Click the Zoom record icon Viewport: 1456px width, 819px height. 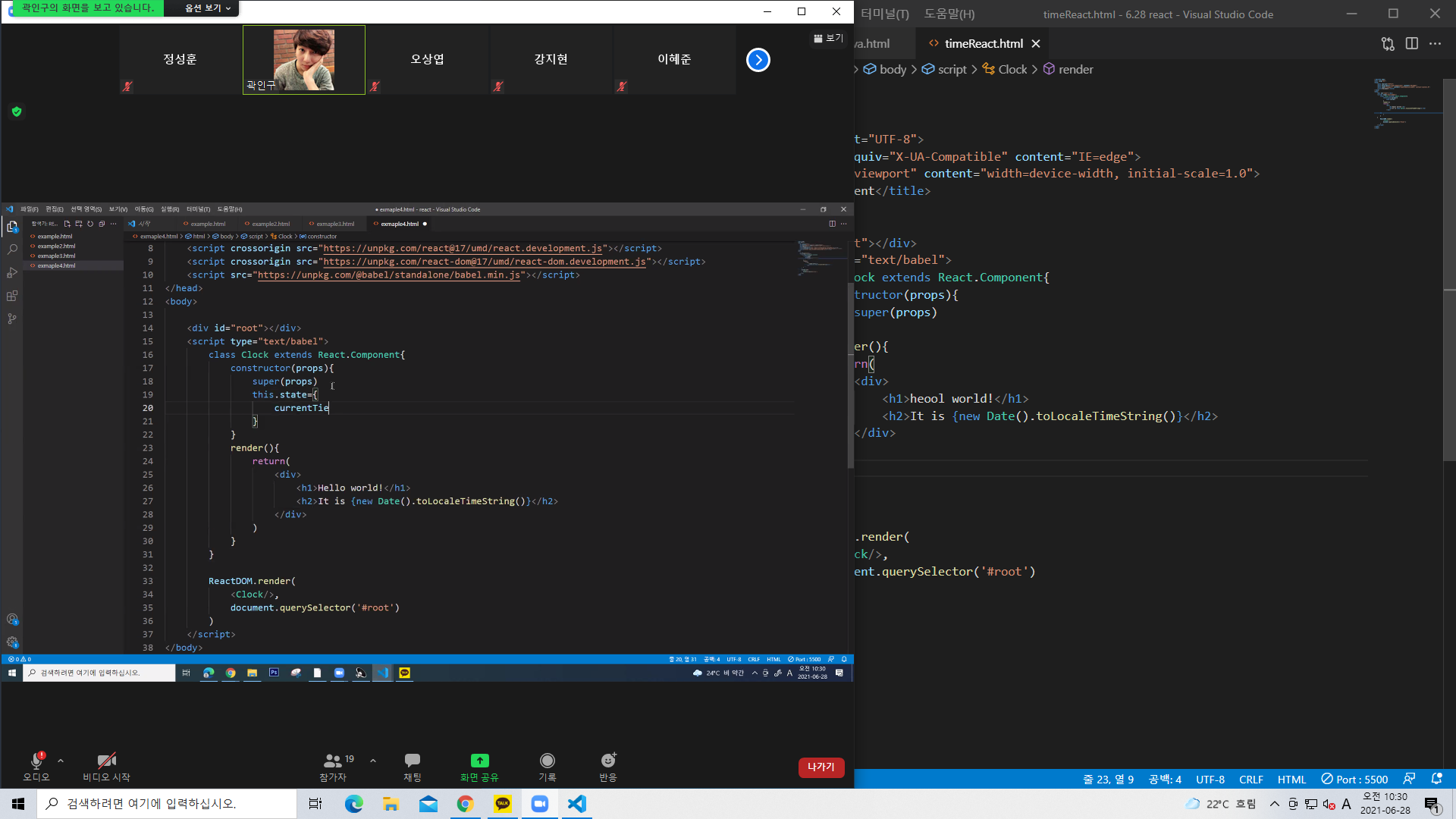tap(547, 760)
